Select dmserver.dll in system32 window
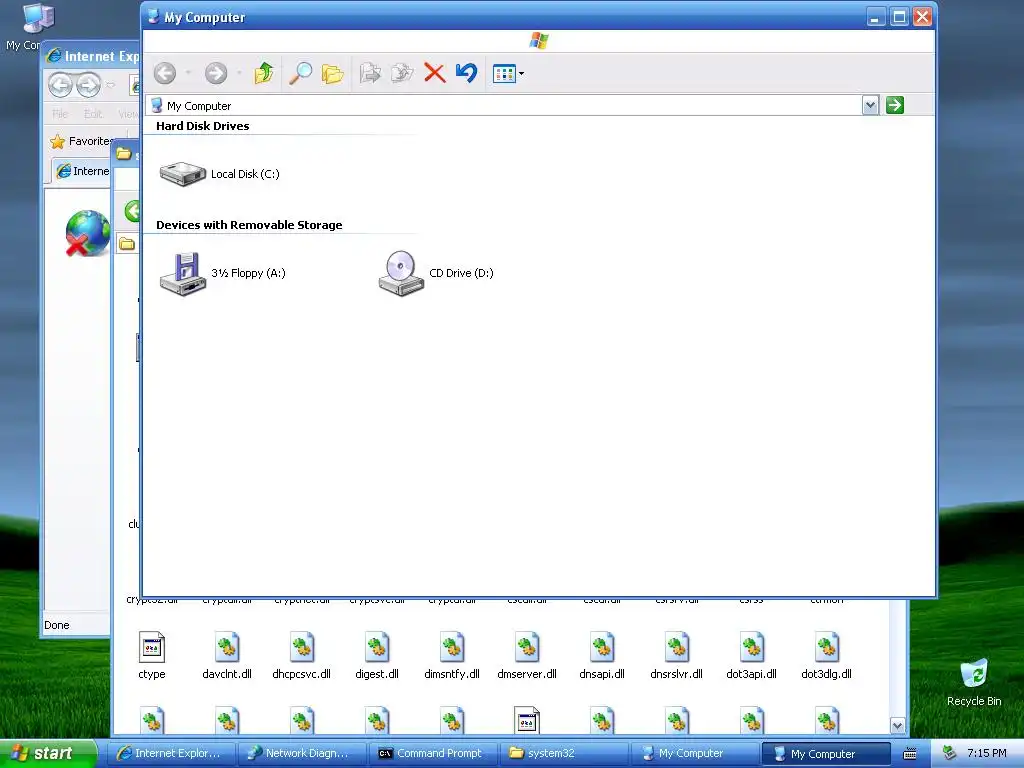1024x768 pixels. pyautogui.click(x=527, y=656)
